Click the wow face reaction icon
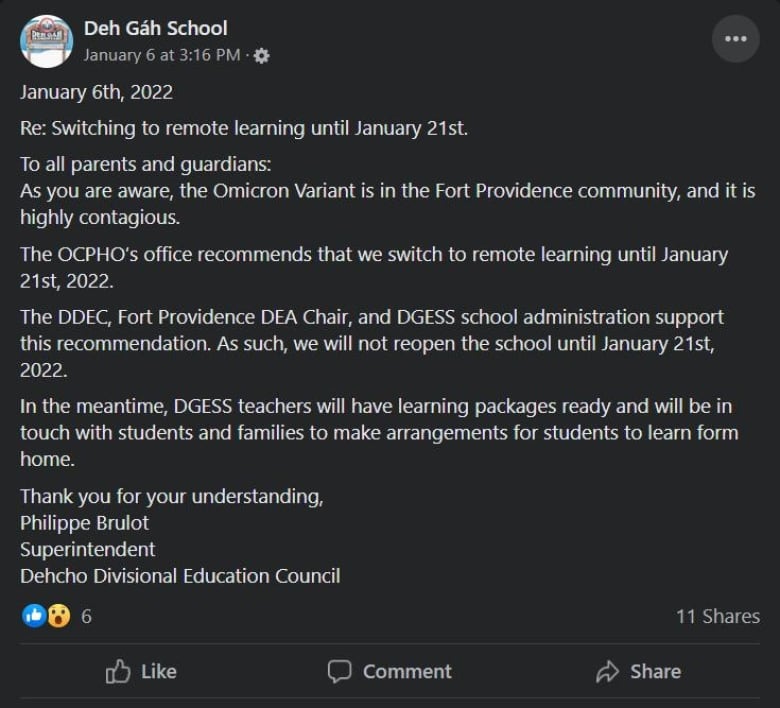 coord(59,616)
